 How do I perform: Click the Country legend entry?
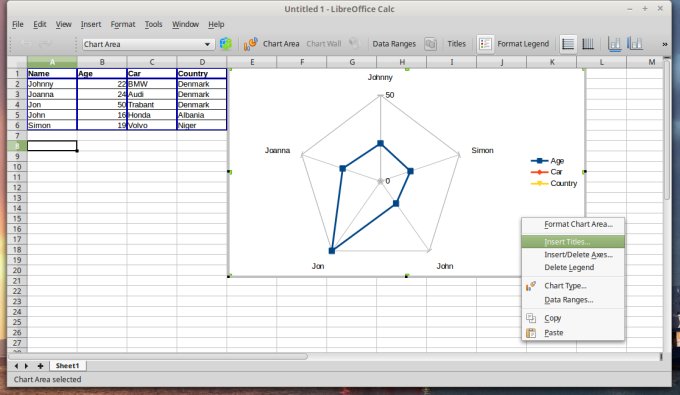coord(554,183)
